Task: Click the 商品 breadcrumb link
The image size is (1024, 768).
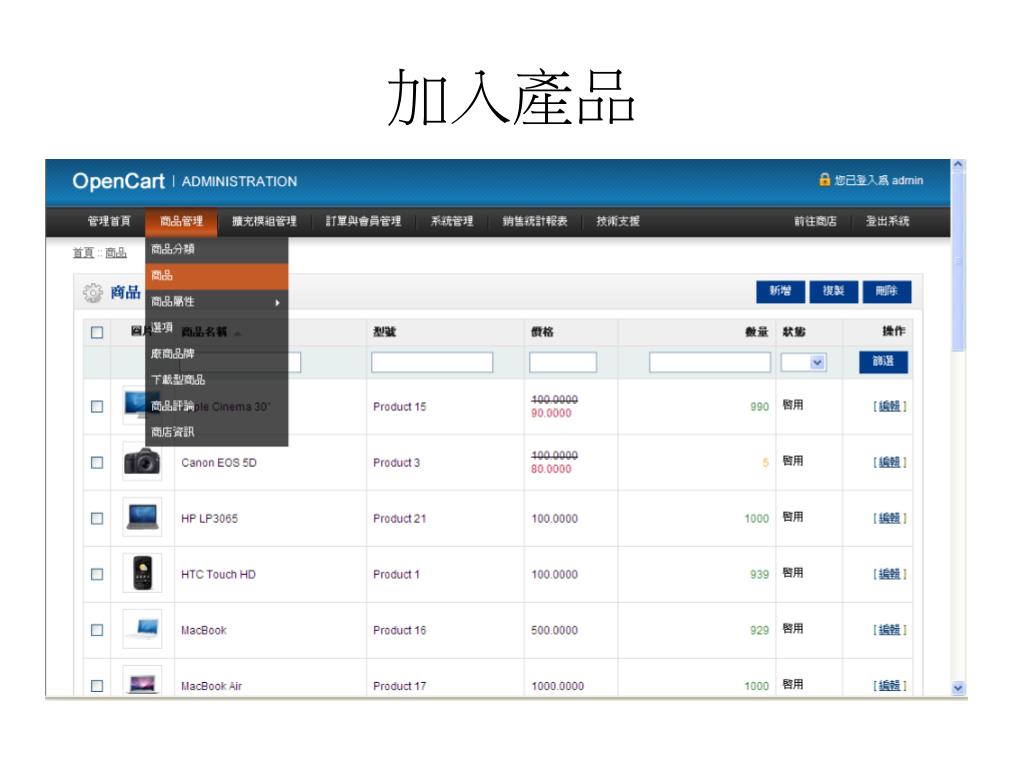Action: [116, 253]
